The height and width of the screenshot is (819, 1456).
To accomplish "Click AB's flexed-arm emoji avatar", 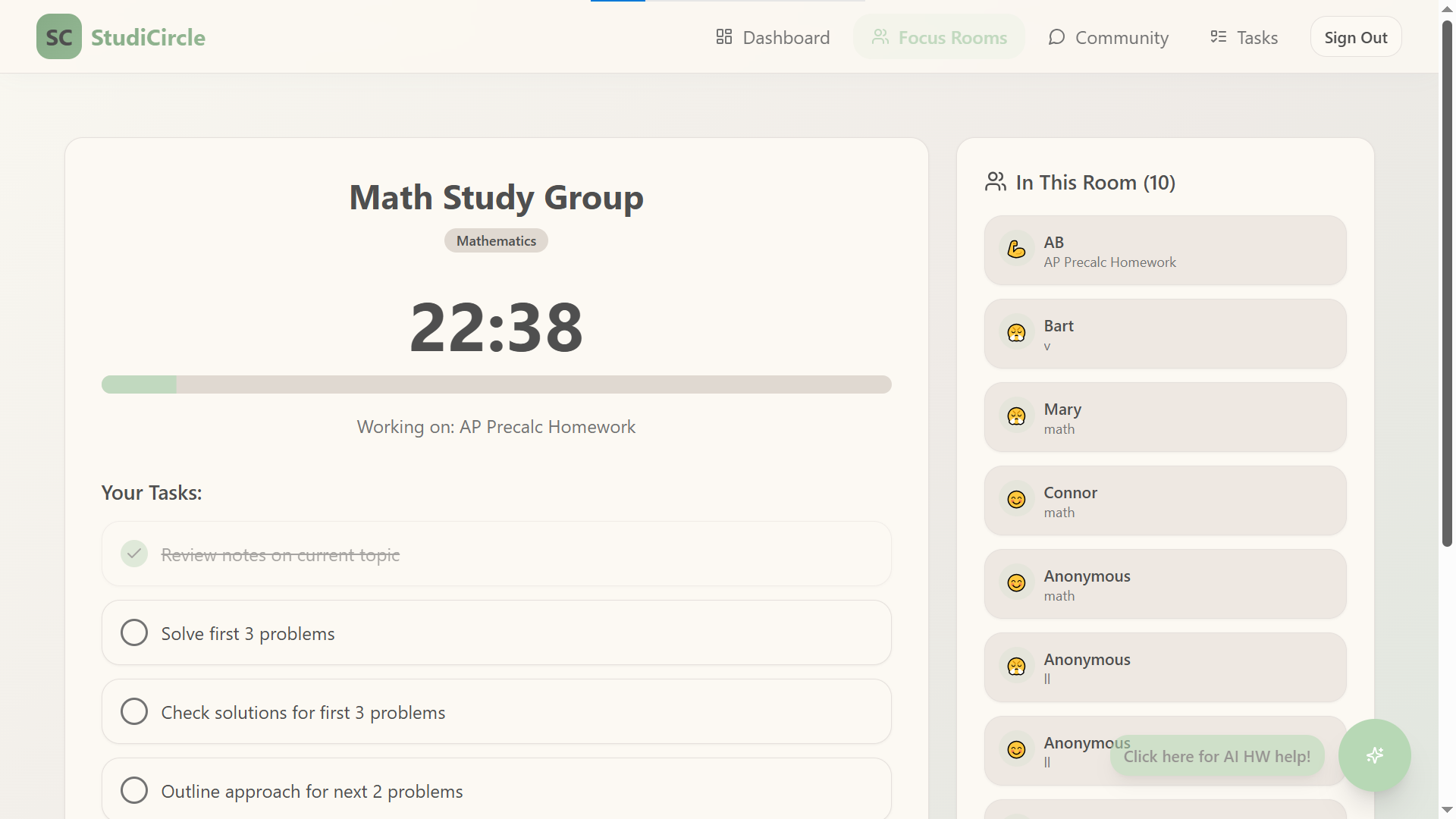I will point(1016,249).
